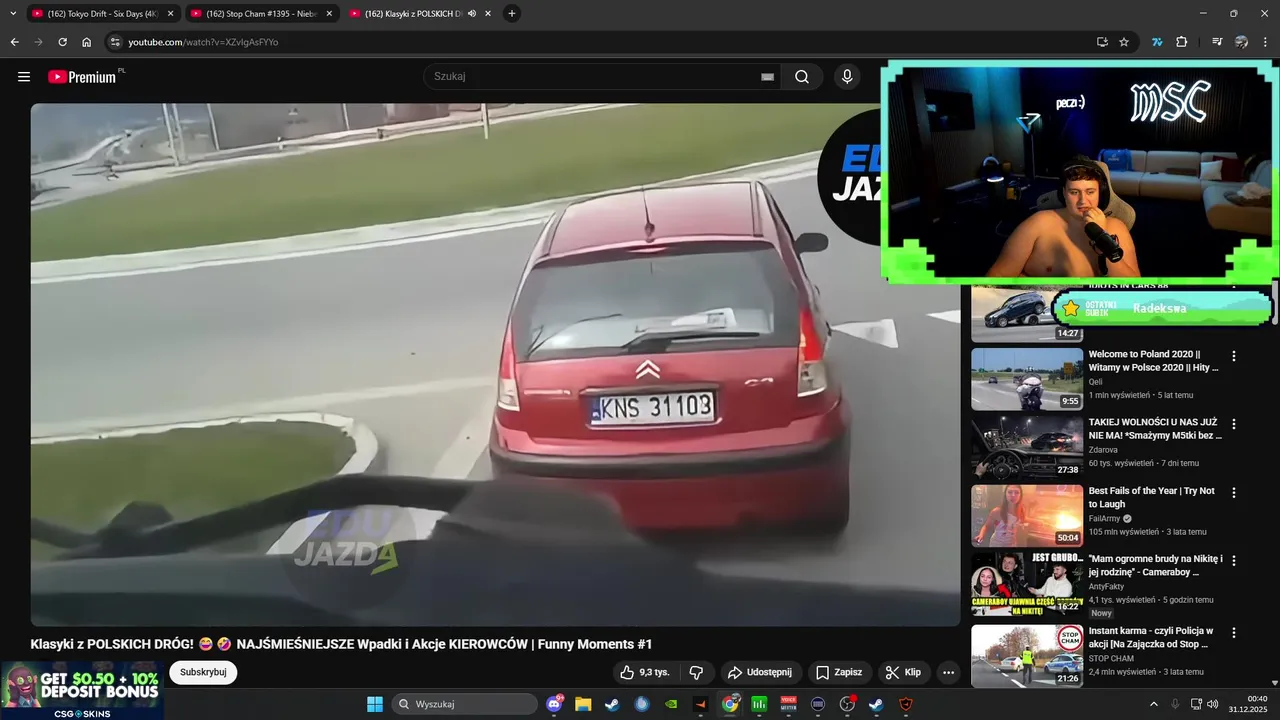Image resolution: width=1280 pixels, height=720 pixels.
Task: Reload the page in Chrome
Action: pos(62,42)
